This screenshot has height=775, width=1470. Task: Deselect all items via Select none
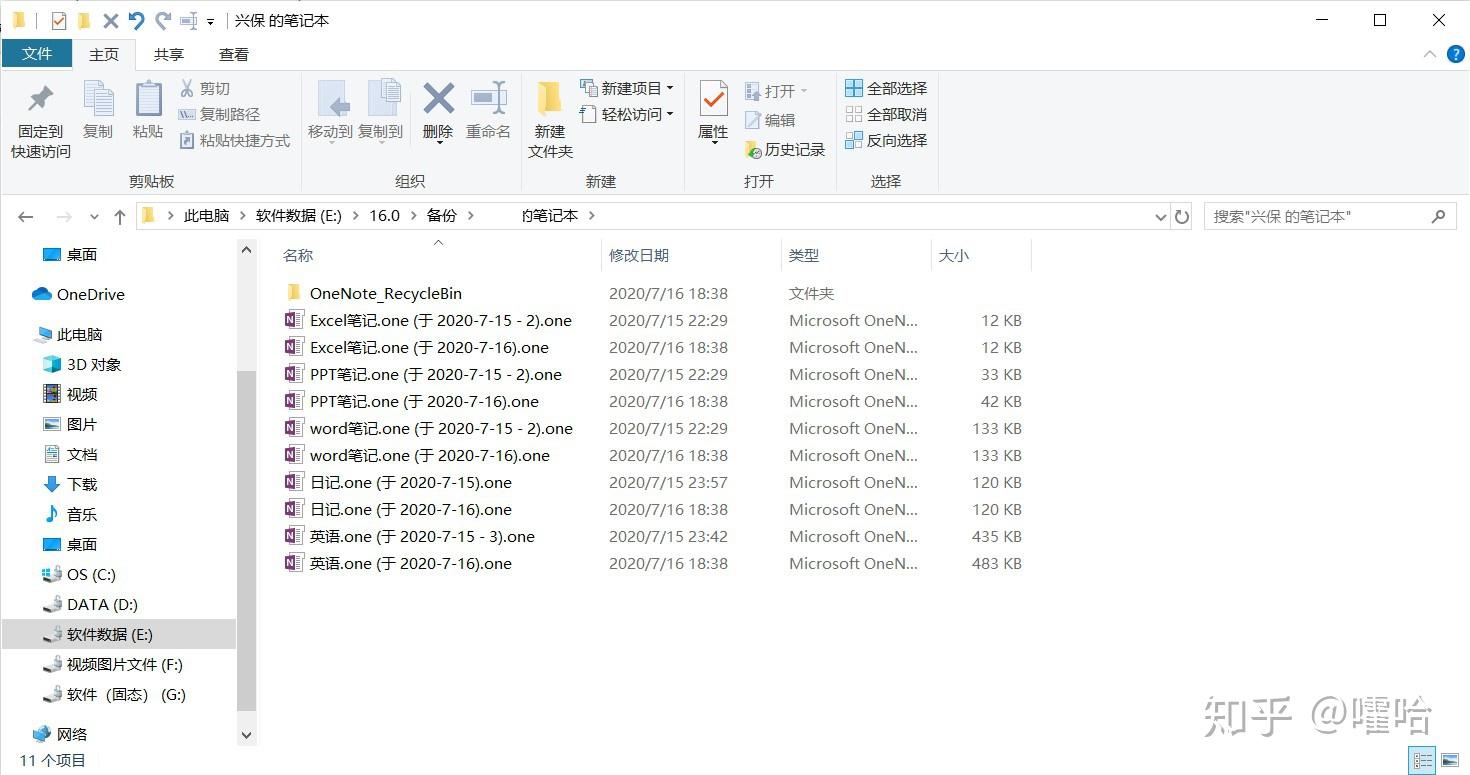click(886, 115)
